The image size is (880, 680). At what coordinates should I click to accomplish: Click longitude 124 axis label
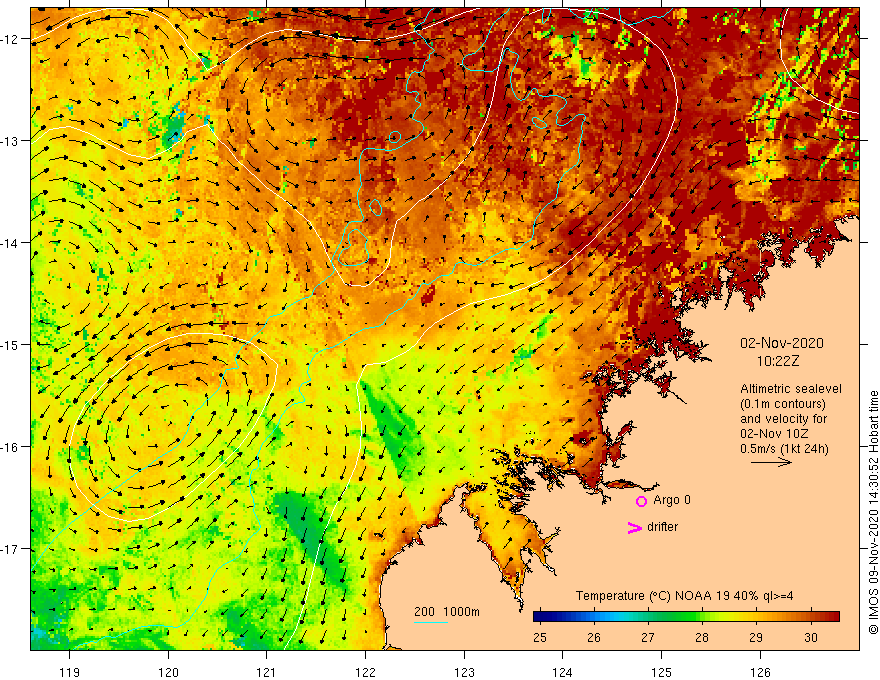pos(562,672)
